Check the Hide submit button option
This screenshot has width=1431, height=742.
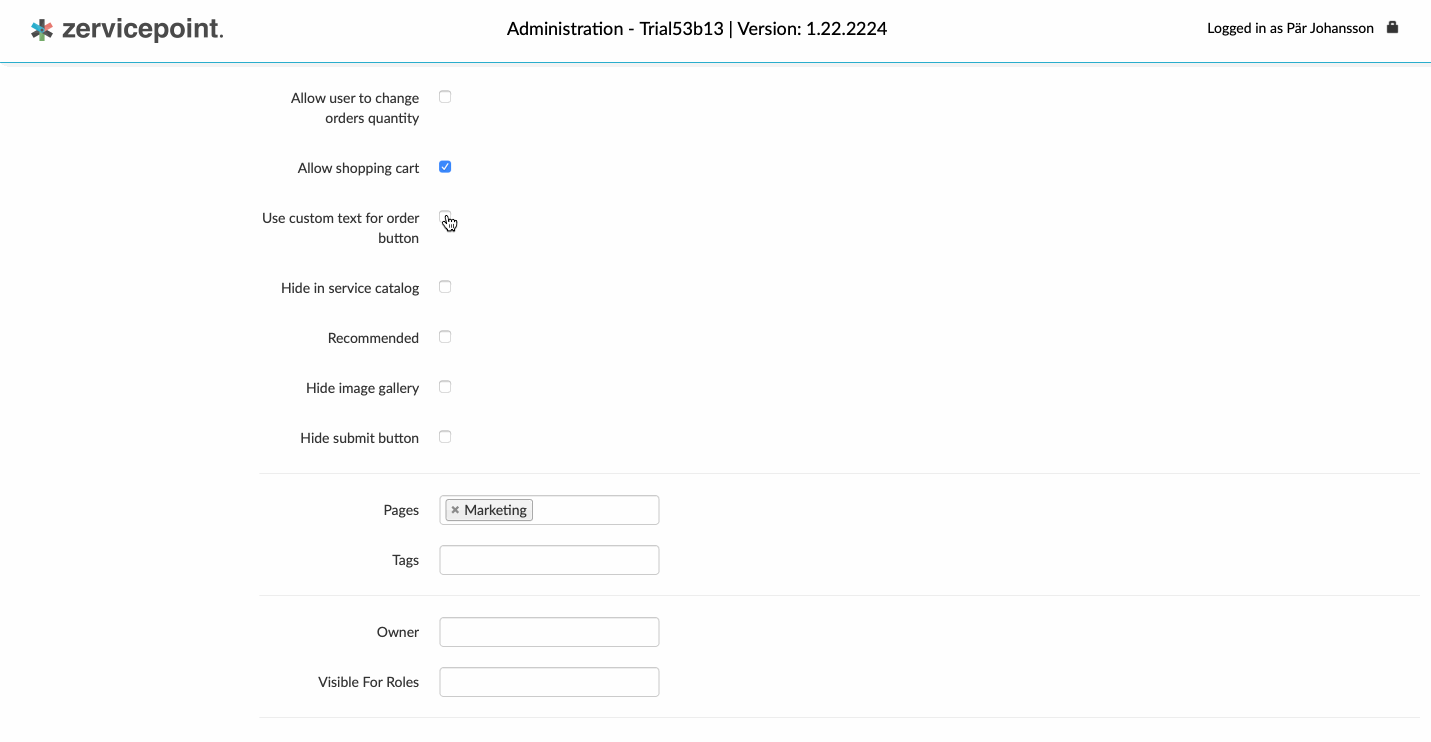(445, 437)
